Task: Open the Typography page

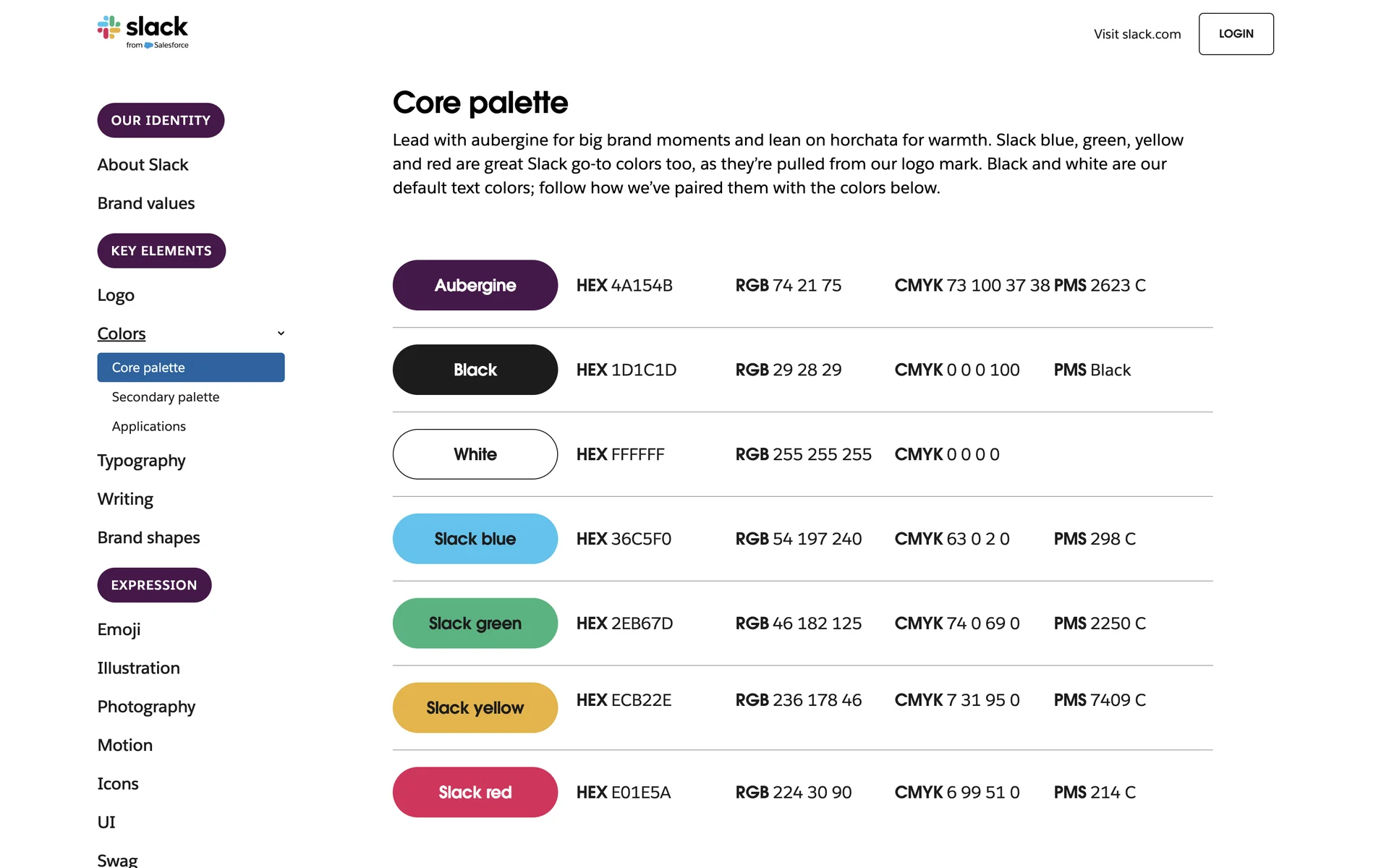Action: pos(142,461)
